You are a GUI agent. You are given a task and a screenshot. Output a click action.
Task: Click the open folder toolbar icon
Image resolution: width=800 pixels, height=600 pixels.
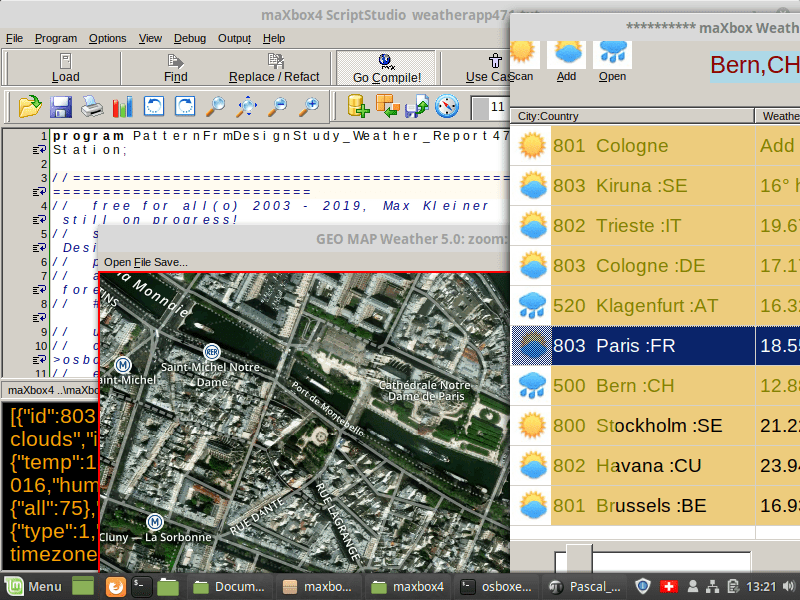pos(29,106)
